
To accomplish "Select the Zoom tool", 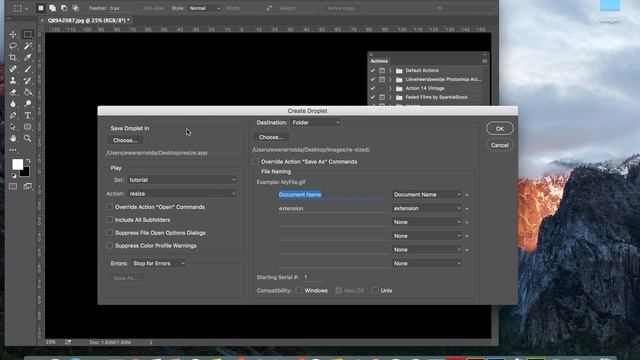I will (28, 139).
